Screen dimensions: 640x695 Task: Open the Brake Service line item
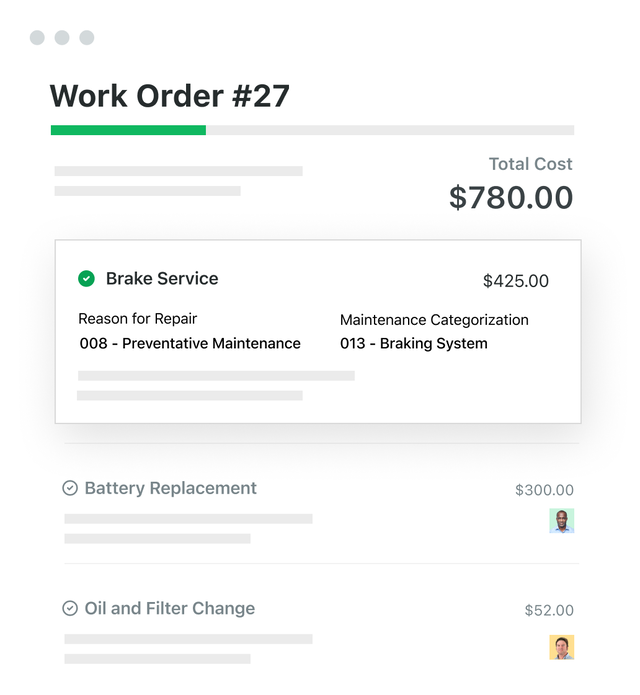coord(162,279)
